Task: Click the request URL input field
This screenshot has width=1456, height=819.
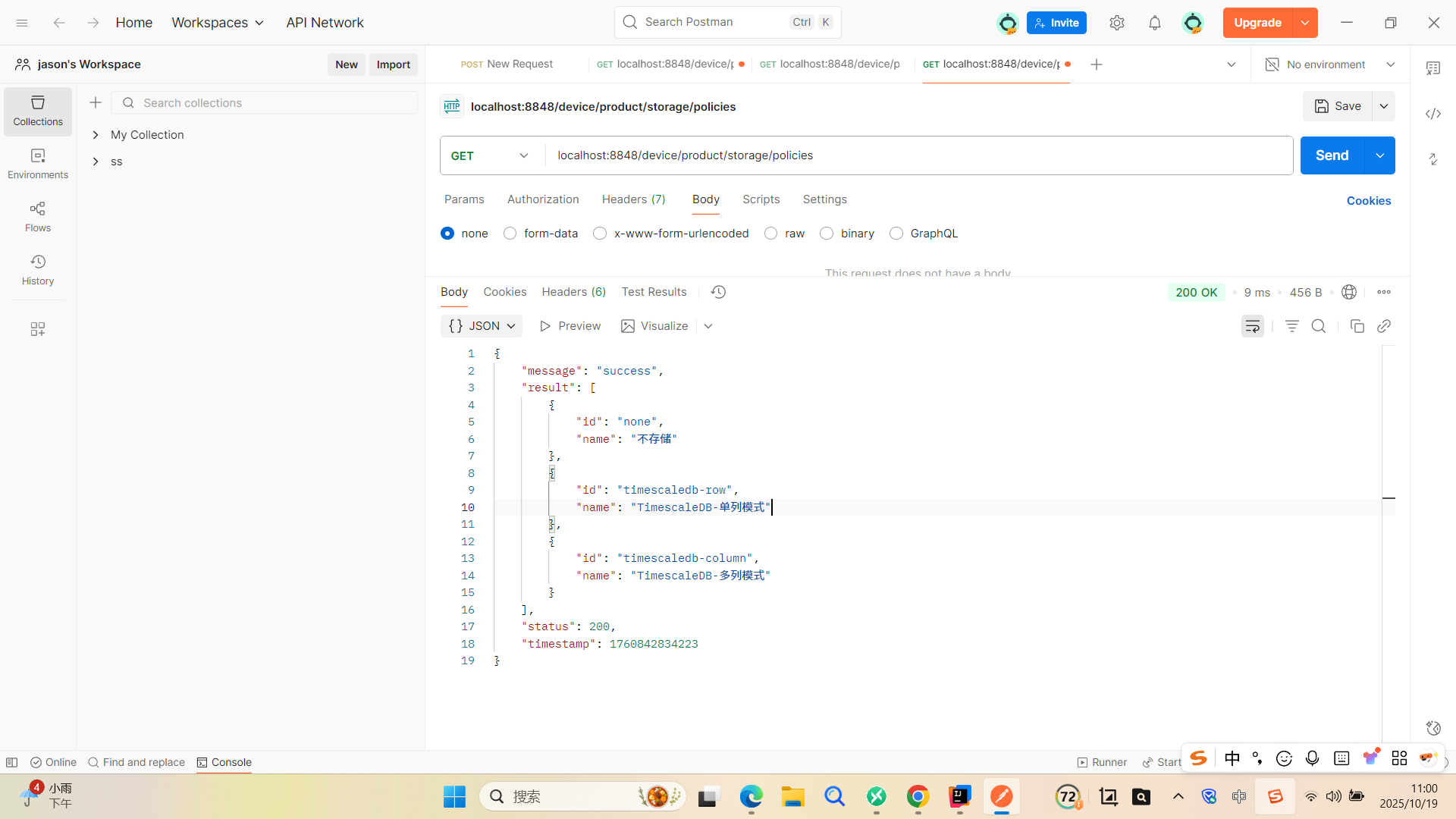Action: point(910,155)
